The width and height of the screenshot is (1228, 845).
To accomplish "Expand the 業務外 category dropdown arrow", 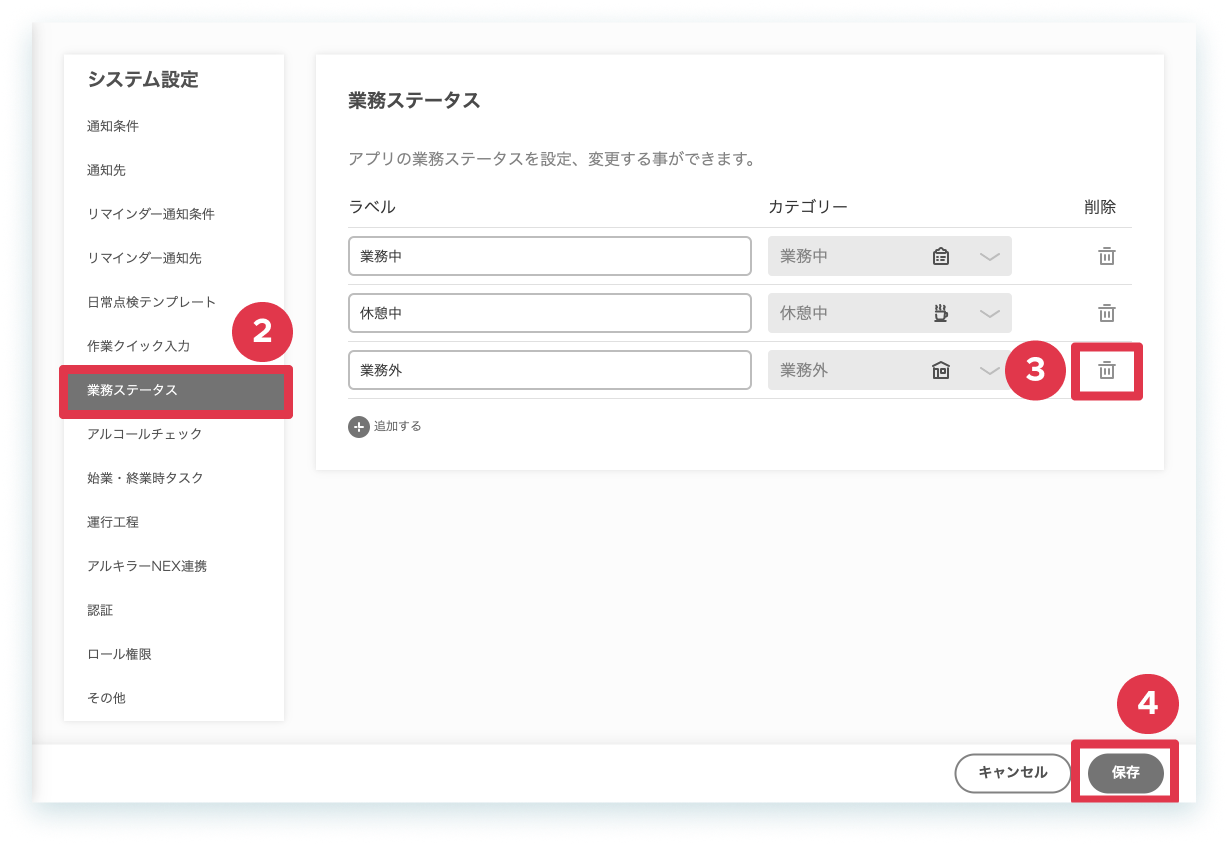I will pos(989,371).
